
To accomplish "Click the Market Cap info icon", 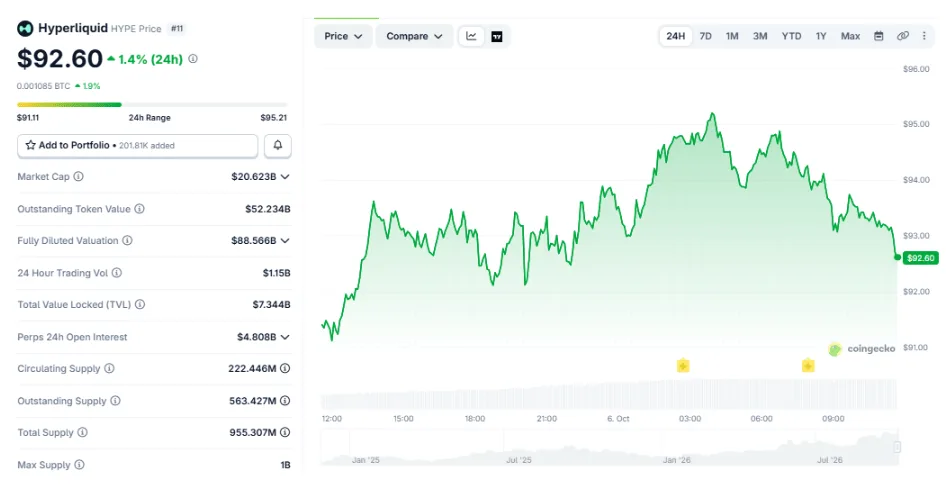I will pos(78,177).
